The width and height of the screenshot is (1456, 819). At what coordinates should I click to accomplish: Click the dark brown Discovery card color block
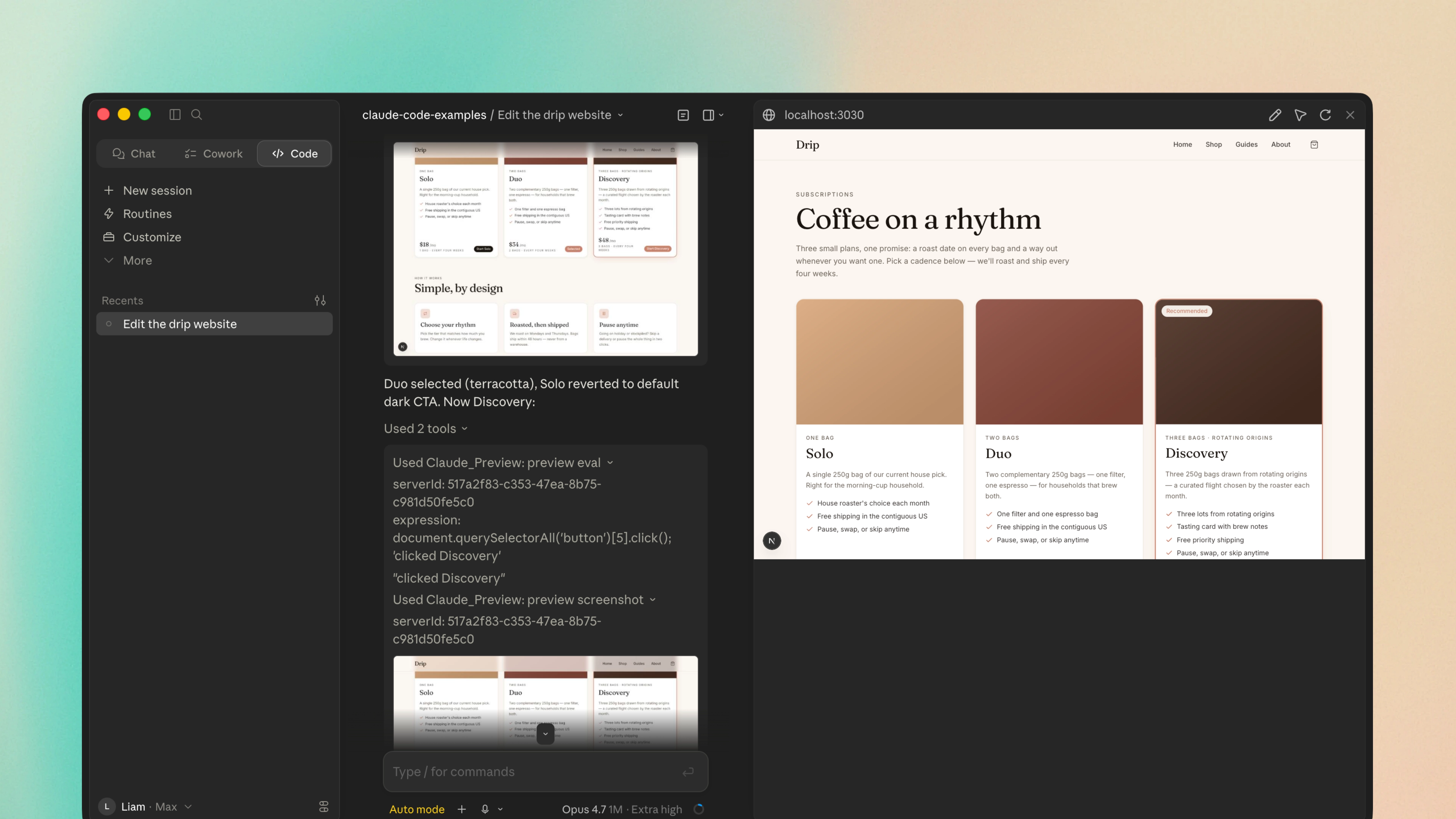(1238, 362)
